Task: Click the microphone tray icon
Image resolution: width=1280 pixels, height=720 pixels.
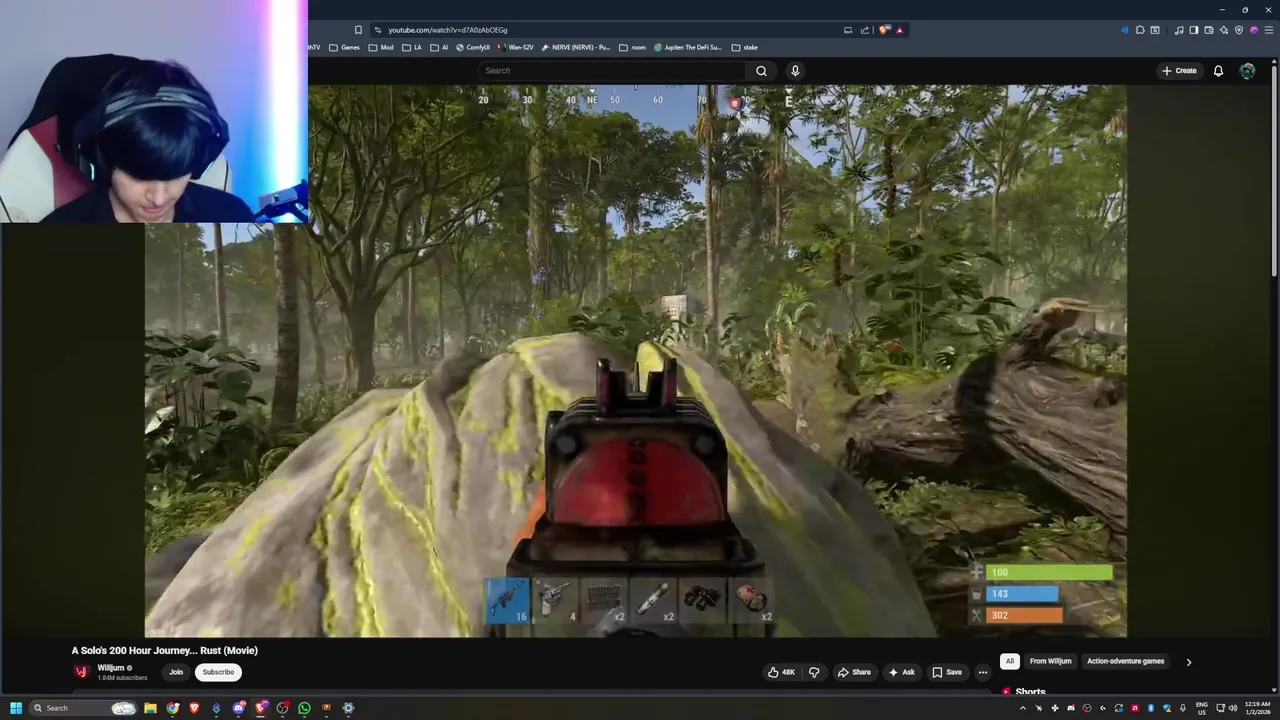Action: [1183, 708]
